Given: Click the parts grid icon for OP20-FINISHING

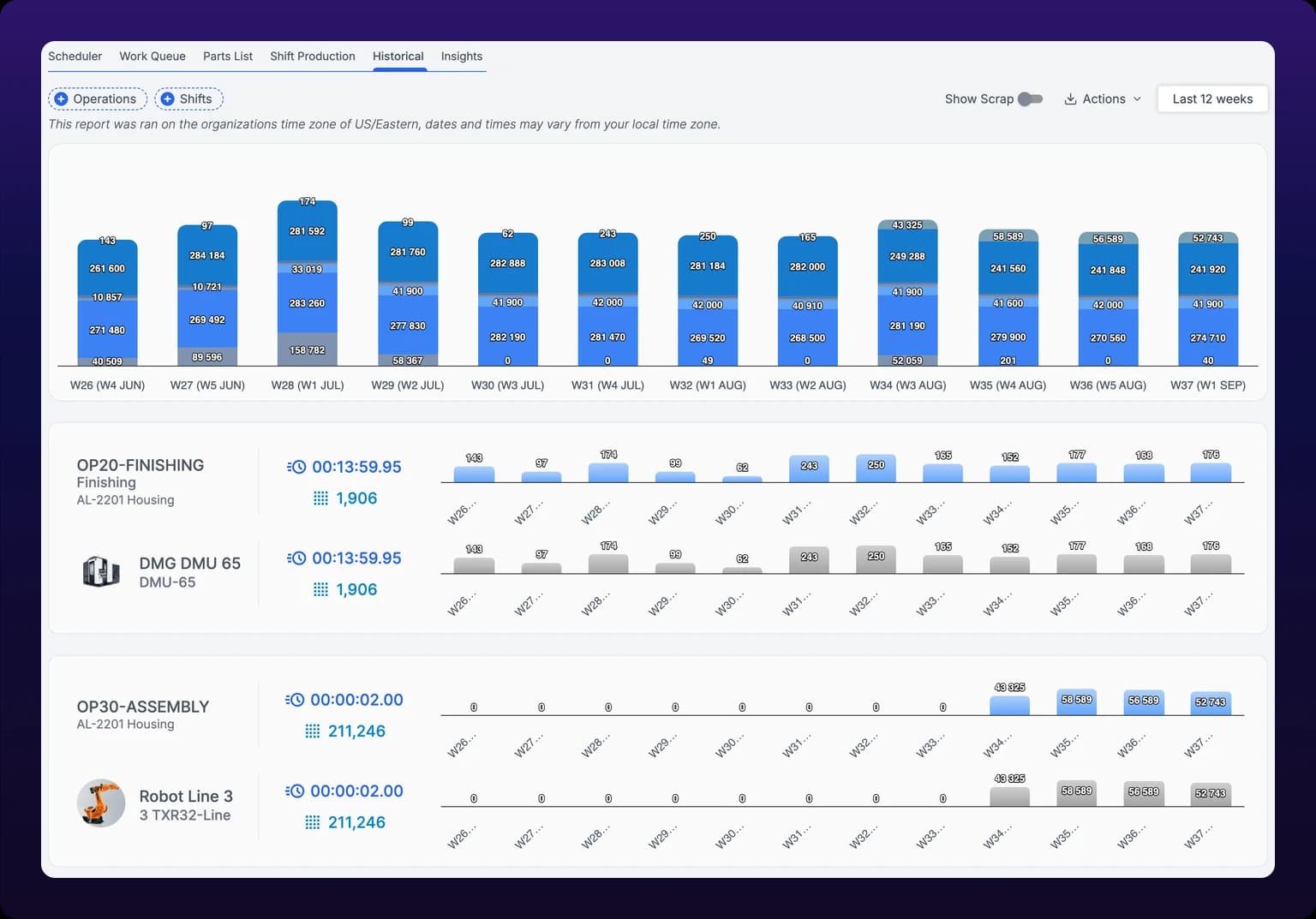Looking at the screenshot, I should (320, 498).
